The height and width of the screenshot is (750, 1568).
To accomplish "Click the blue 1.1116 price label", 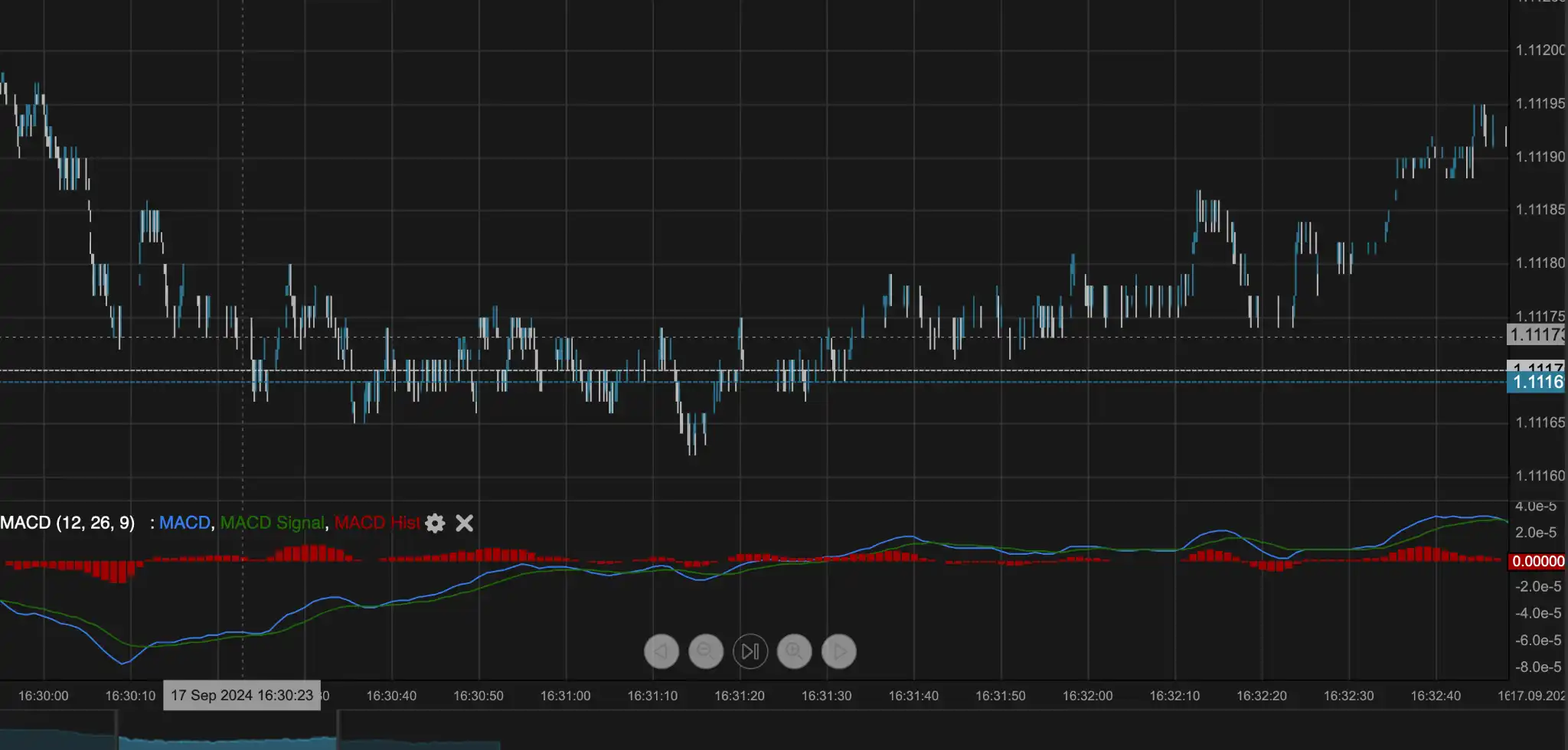I will point(1537,382).
